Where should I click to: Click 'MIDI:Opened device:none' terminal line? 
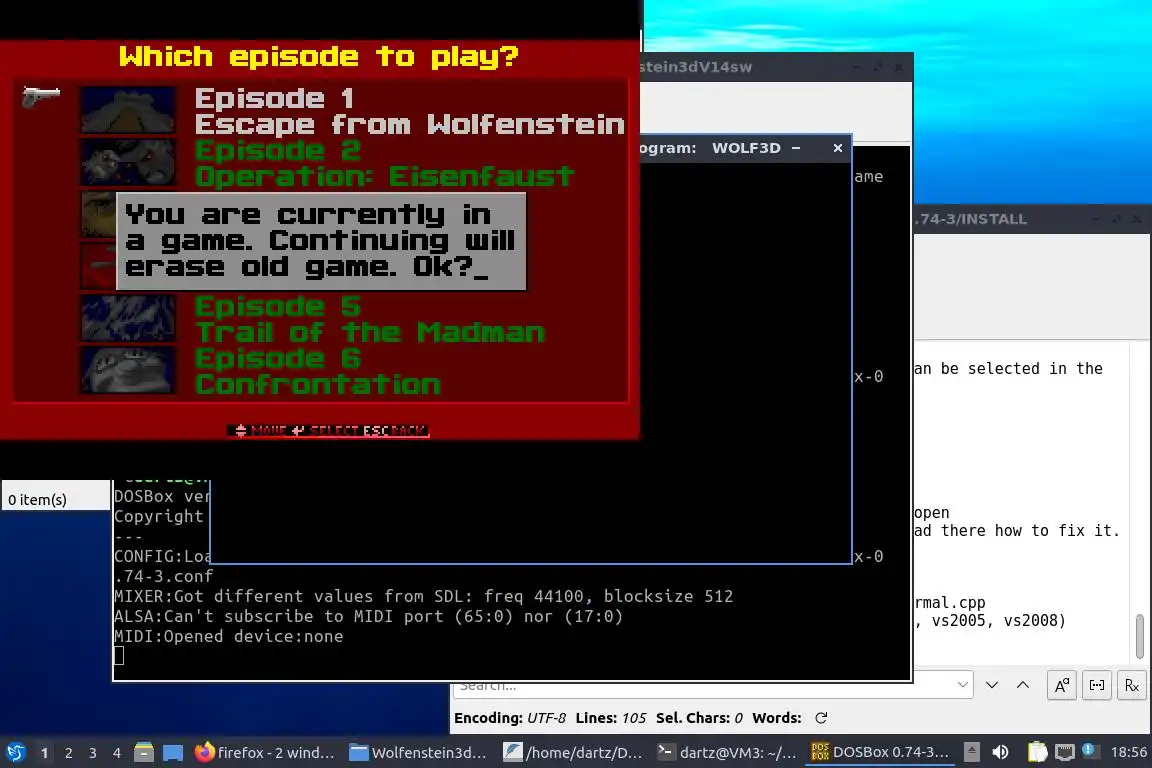click(x=228, y=636)
